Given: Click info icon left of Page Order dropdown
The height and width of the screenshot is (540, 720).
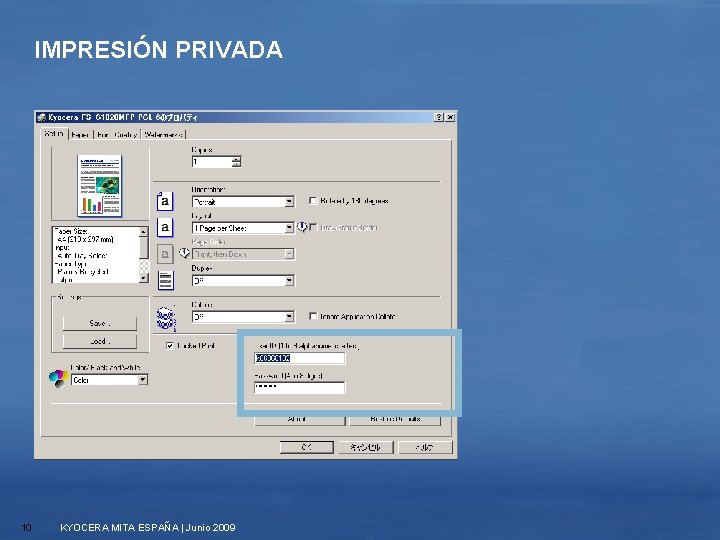Looking at the screenshot, I should click(x=184, y=253).
